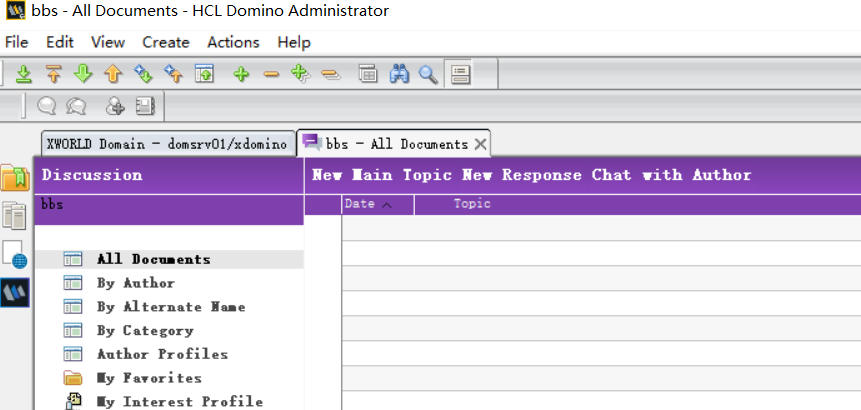Click the Domino Administrator sidebar icon

point(15,292)
